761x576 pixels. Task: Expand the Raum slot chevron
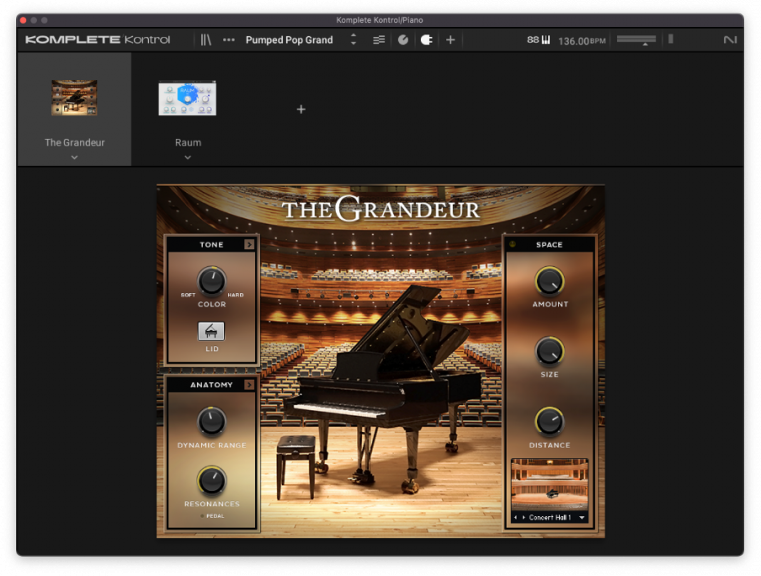pyautogui.click(x=188, y=157)
